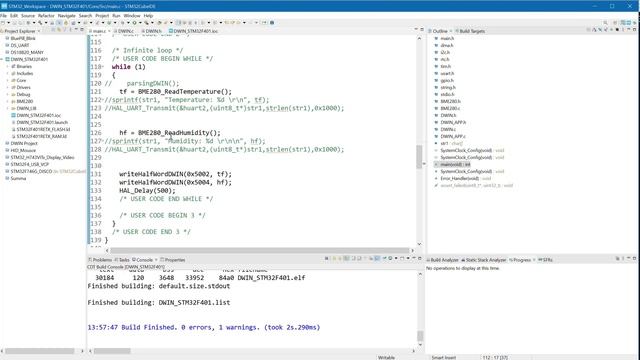The width and height of the screenshot is (640, 360).
Task: Open the Source menu
Action: click(x=28, y=16)
